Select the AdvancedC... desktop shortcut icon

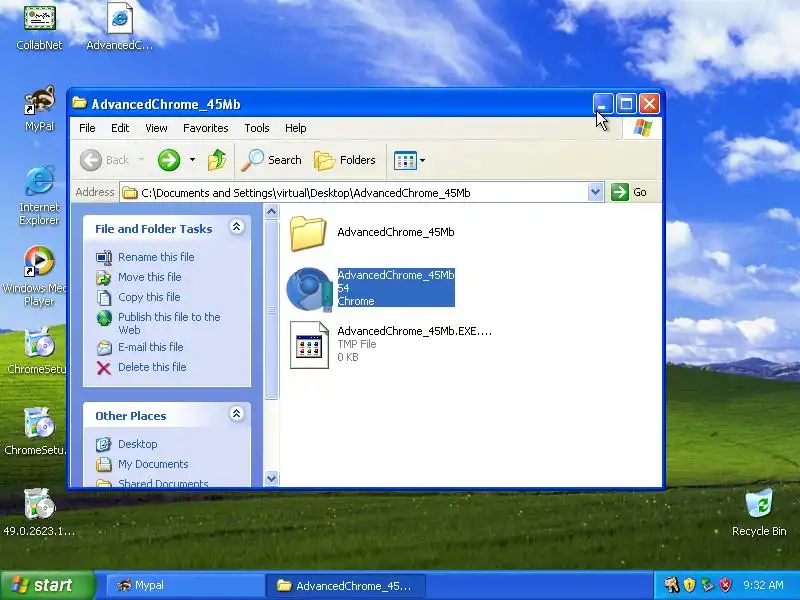120,19
